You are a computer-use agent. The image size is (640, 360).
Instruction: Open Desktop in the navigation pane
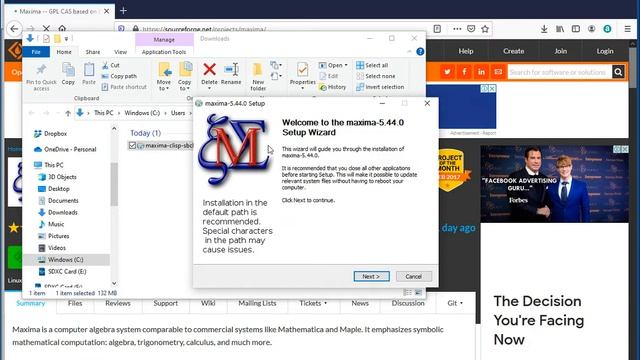tap(54, 189)
